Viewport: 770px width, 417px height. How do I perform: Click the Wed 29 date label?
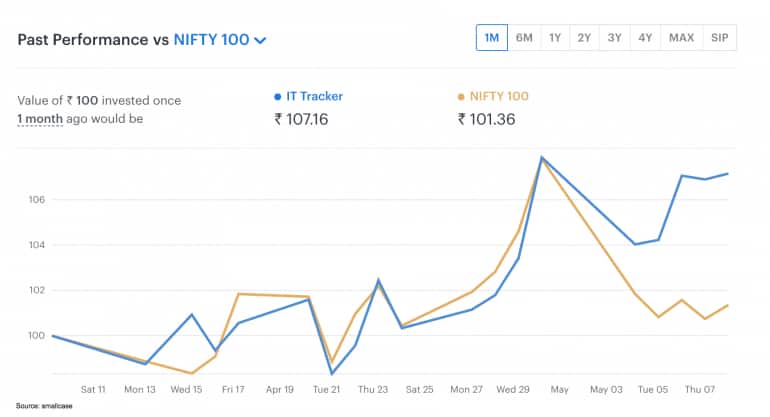click(513, 389)
